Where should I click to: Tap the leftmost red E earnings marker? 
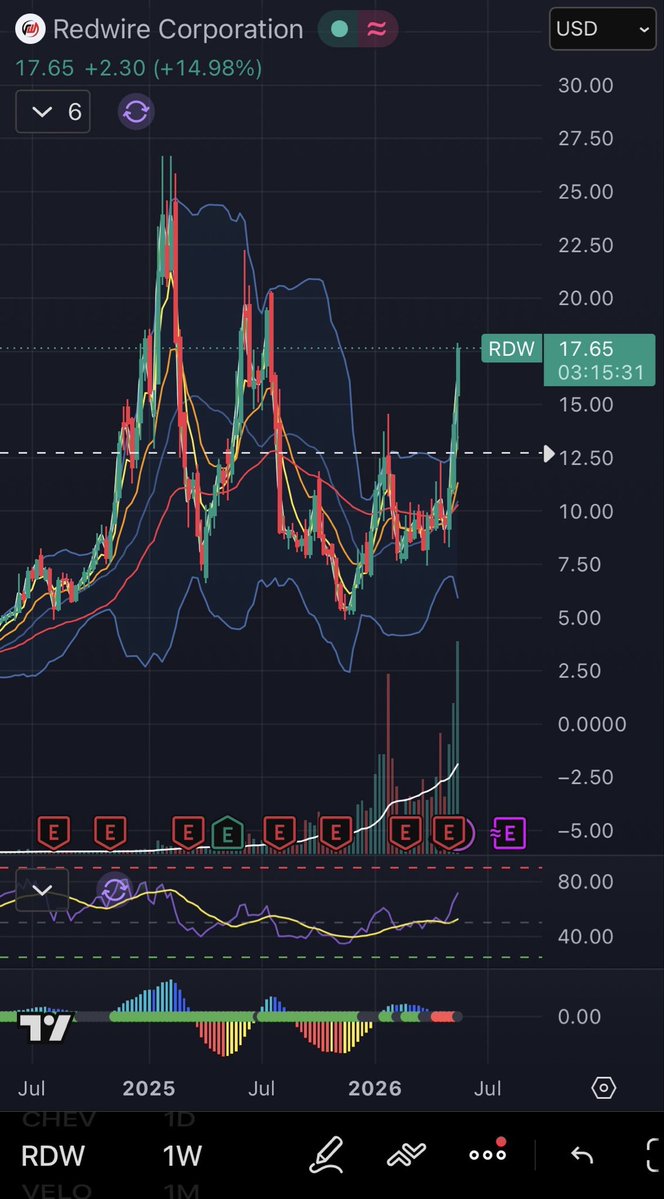tap(54, 833)
